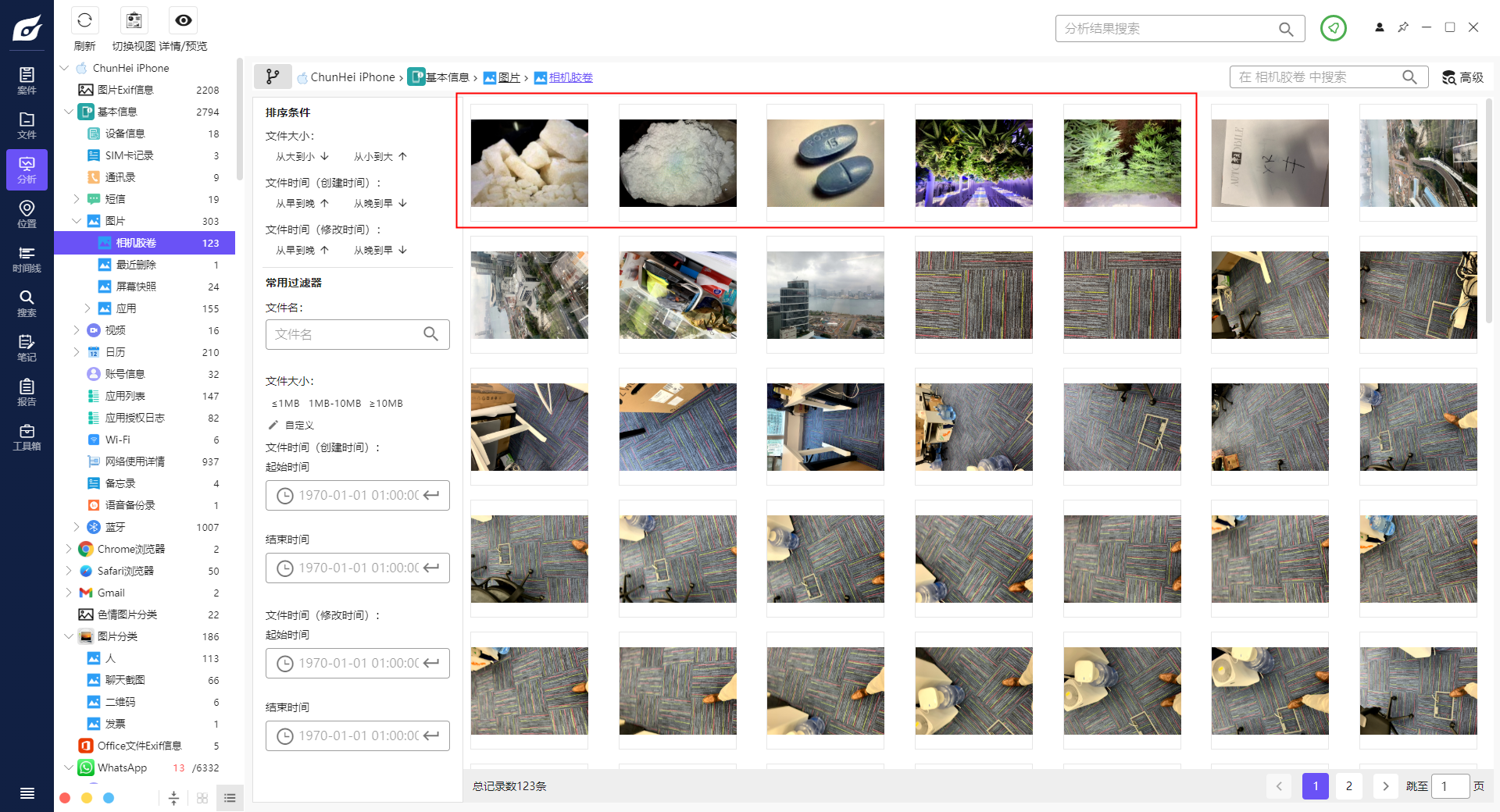Sort modified time early to late
1500x812 pixels.
(302, 251)
